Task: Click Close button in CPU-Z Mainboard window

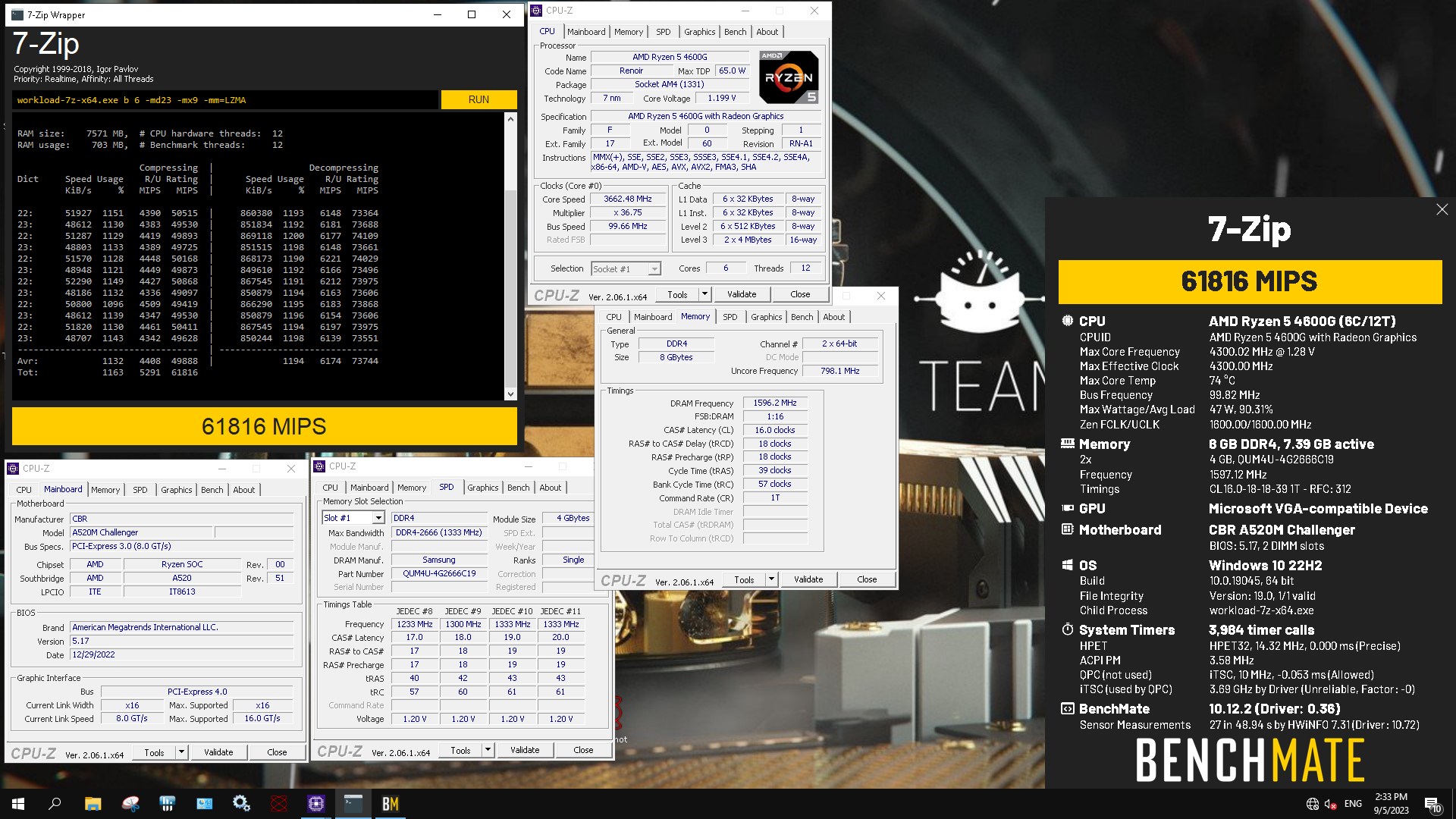Action: point(277,752)
